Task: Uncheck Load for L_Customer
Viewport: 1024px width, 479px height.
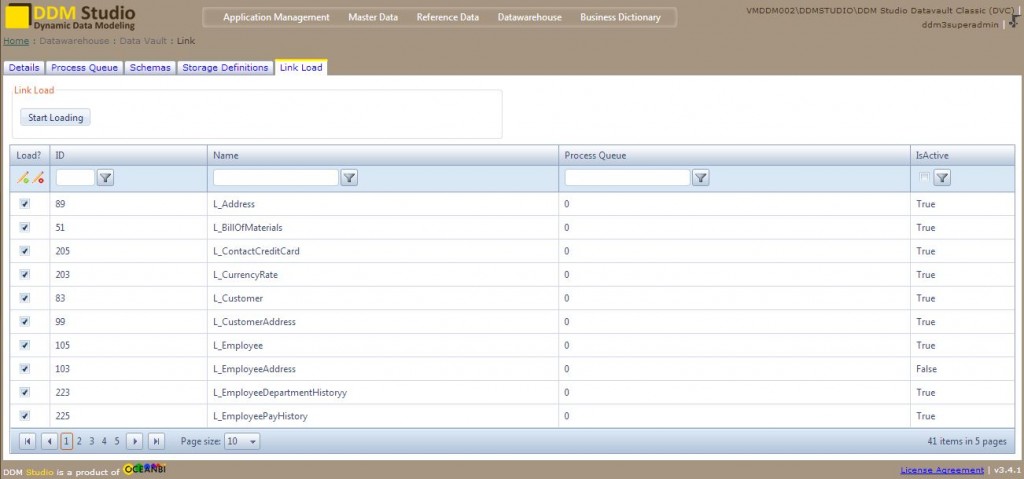Action: (25, 298)
